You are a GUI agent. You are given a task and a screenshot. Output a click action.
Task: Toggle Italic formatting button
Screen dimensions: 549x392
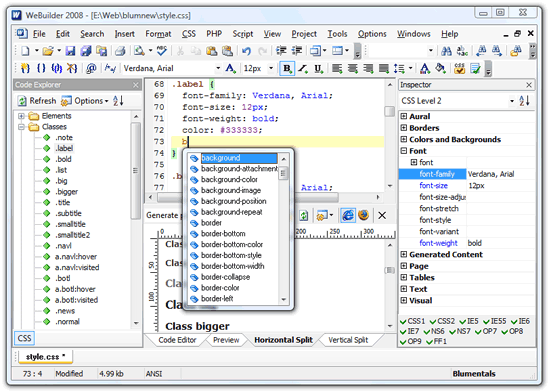(303, 68)
